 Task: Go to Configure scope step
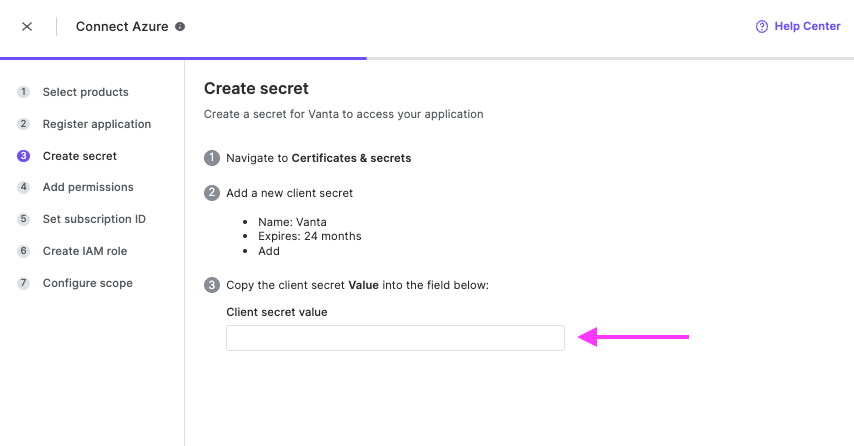point(88,283)
